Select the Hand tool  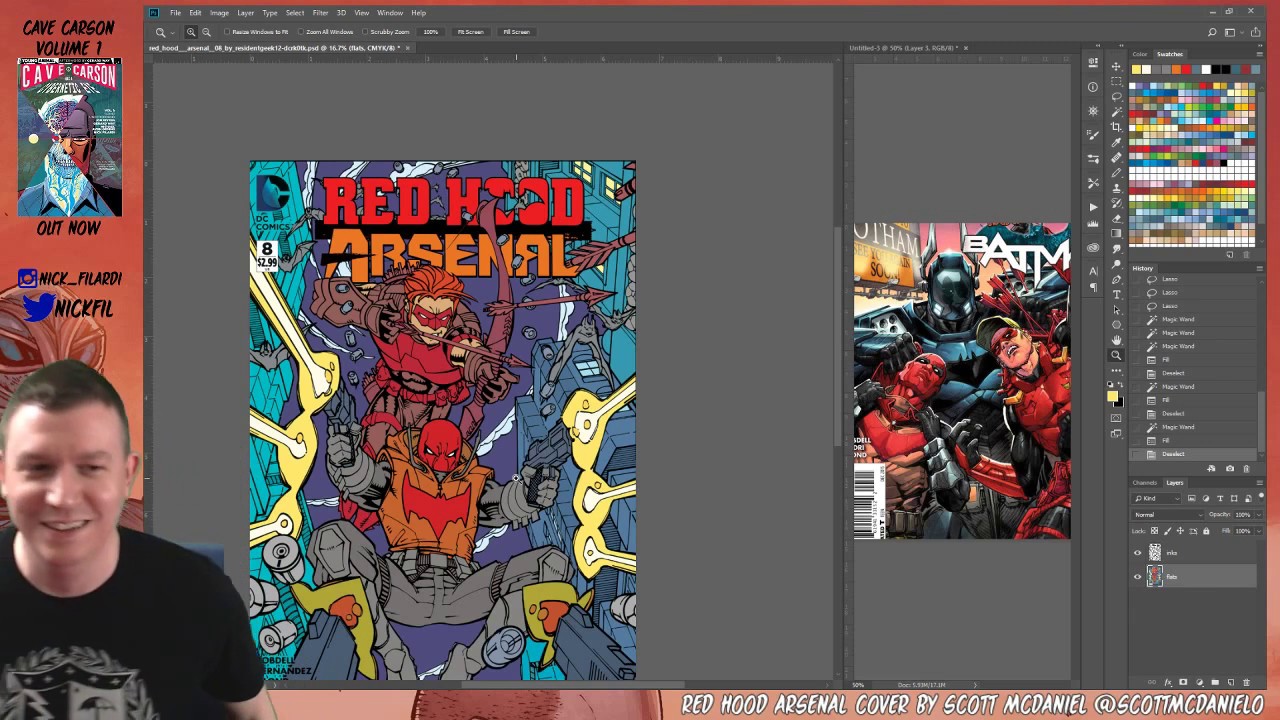pos(1116,339)
